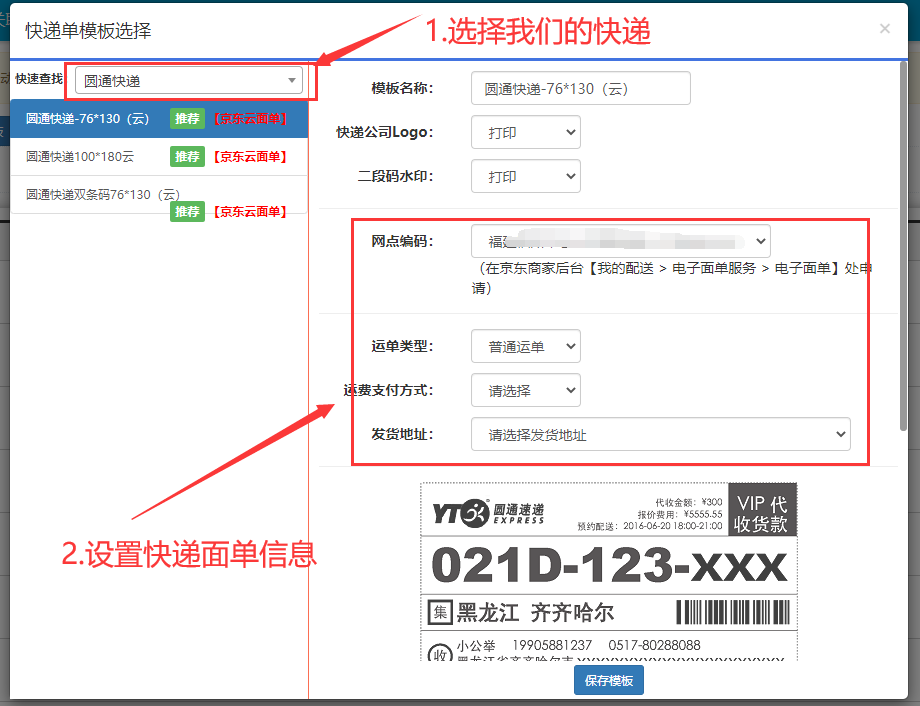Click the 快速查找 label
Screen dimensions: 920x706
[x=39, y=79]
